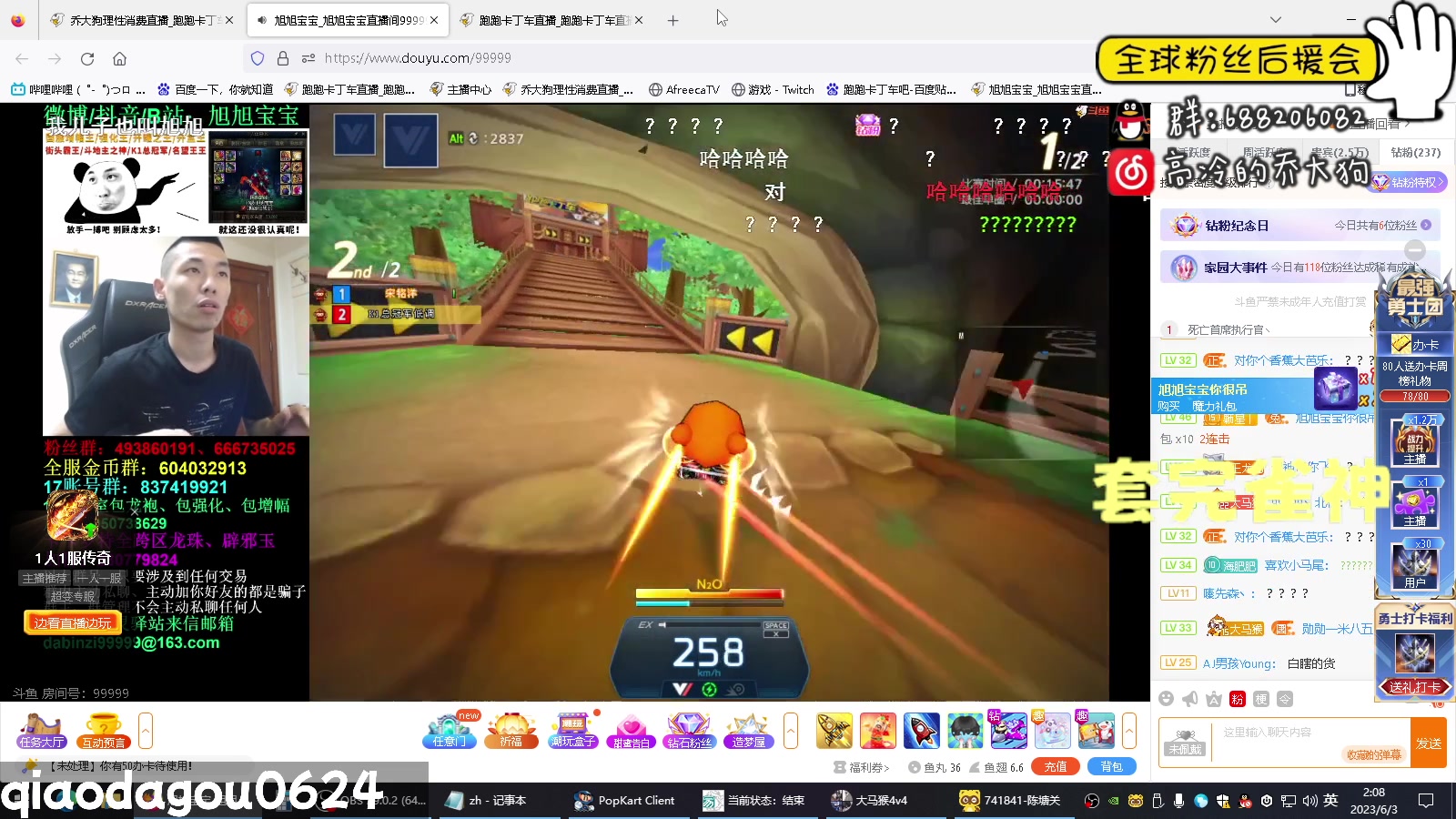1456x819 pixels.
Task: Click the 送礼打卡 button
Action: point(1415,687)
